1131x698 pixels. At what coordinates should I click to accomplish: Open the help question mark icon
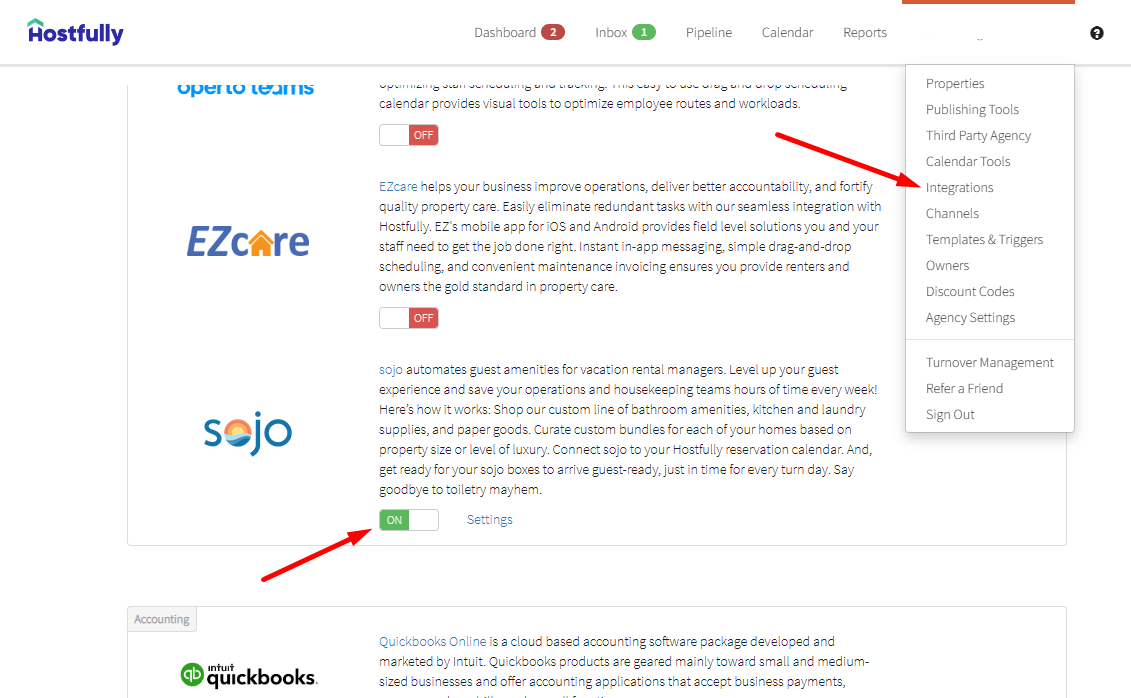pyautogui.click(x=1097, y=33)
